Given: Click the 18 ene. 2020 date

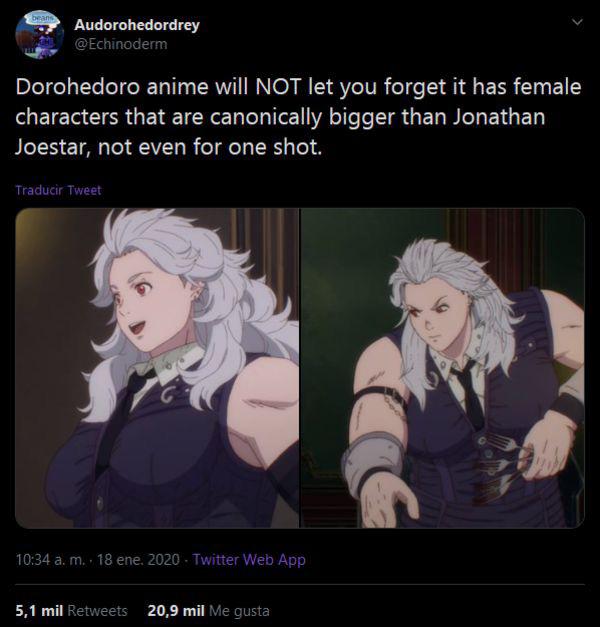Looking at the screenshot, I should coord(138,559).
